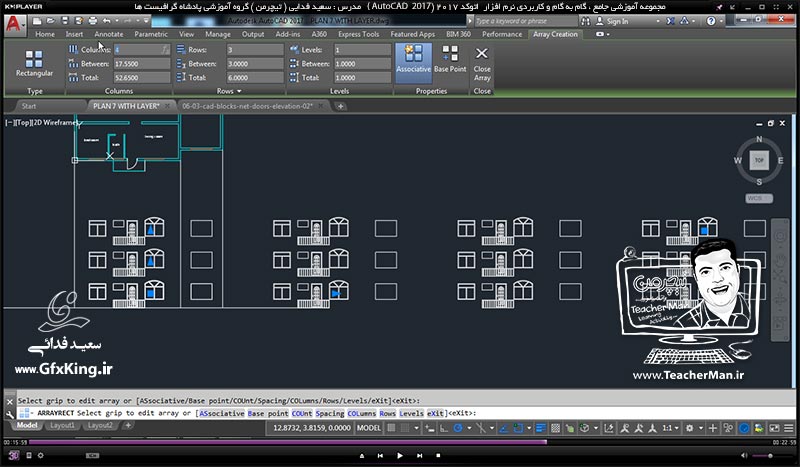Viewport: 800px width, 467px height.
Task: Click the Help question mark icon
Action: pyautogui.click(x=711, y=21)
